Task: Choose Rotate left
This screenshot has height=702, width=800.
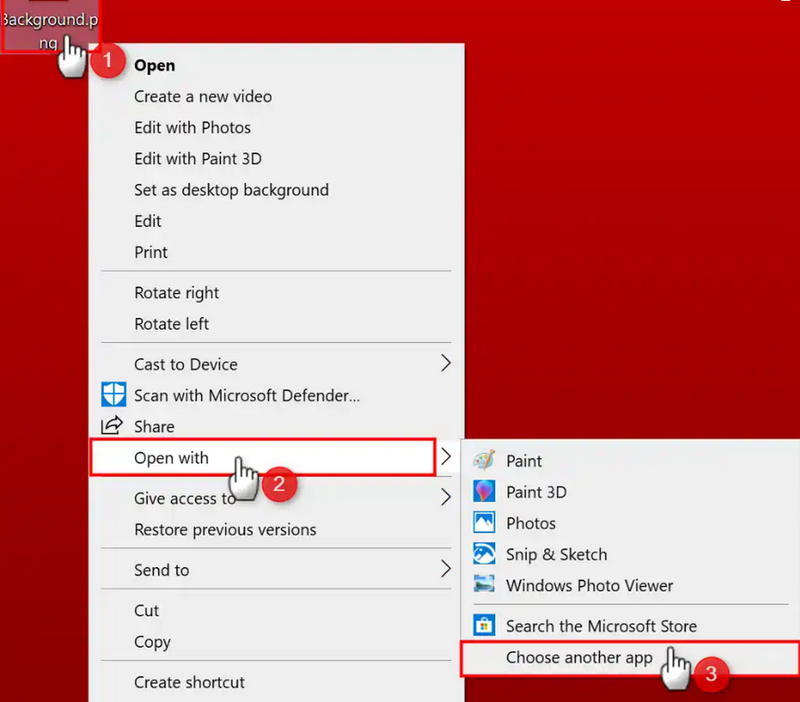Action: [x=276, y=324]
